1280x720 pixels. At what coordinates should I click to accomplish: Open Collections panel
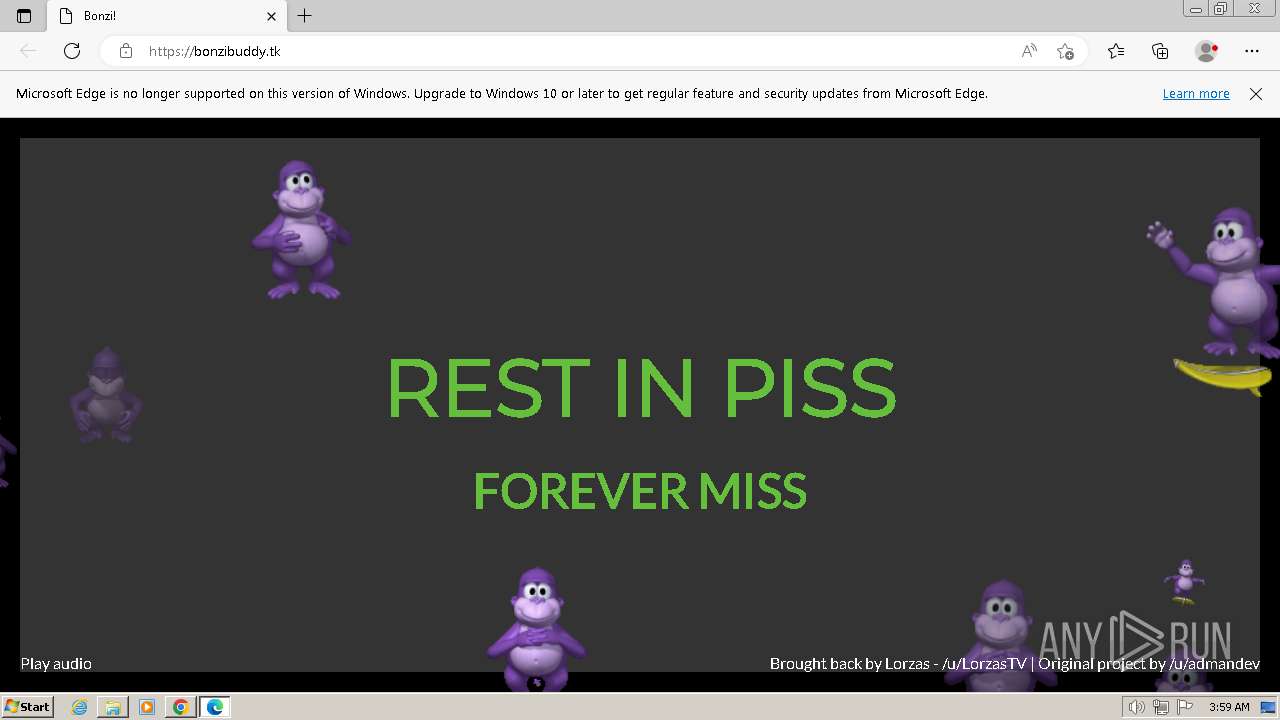tap(1160, 51)
